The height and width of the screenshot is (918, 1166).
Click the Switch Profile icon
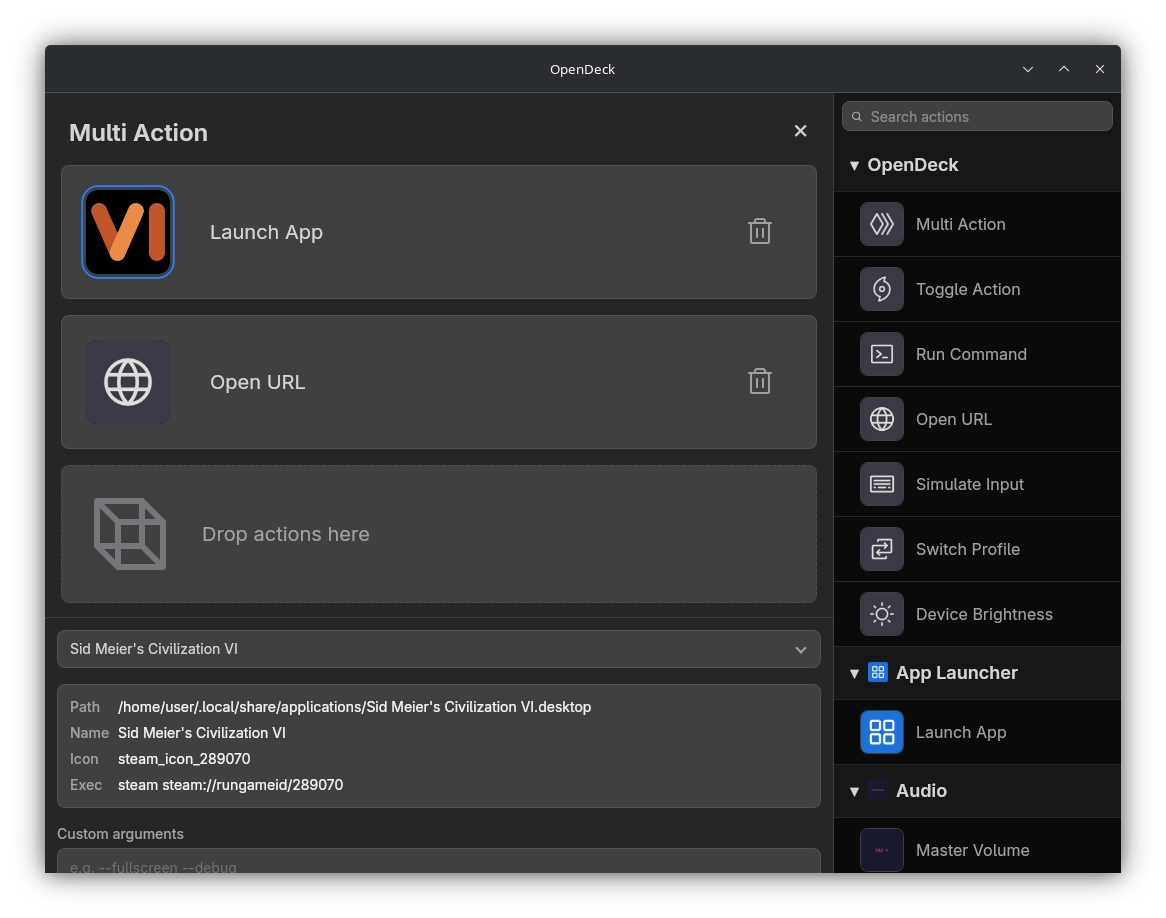point(882,549)
